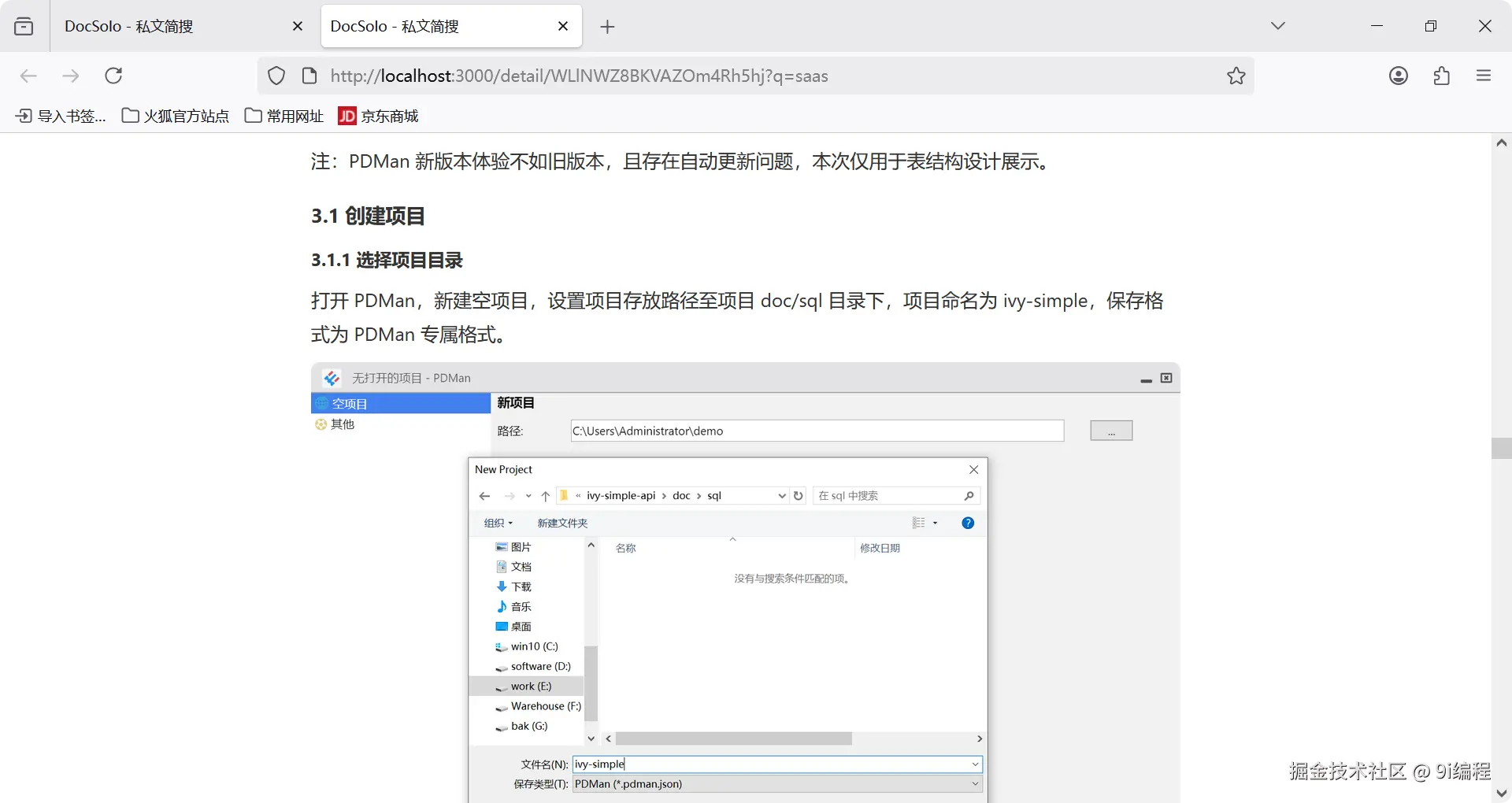This screenshot has height=803, width=1512.
Task: Click the dialog back arrow
Action: tap(484, 496)
